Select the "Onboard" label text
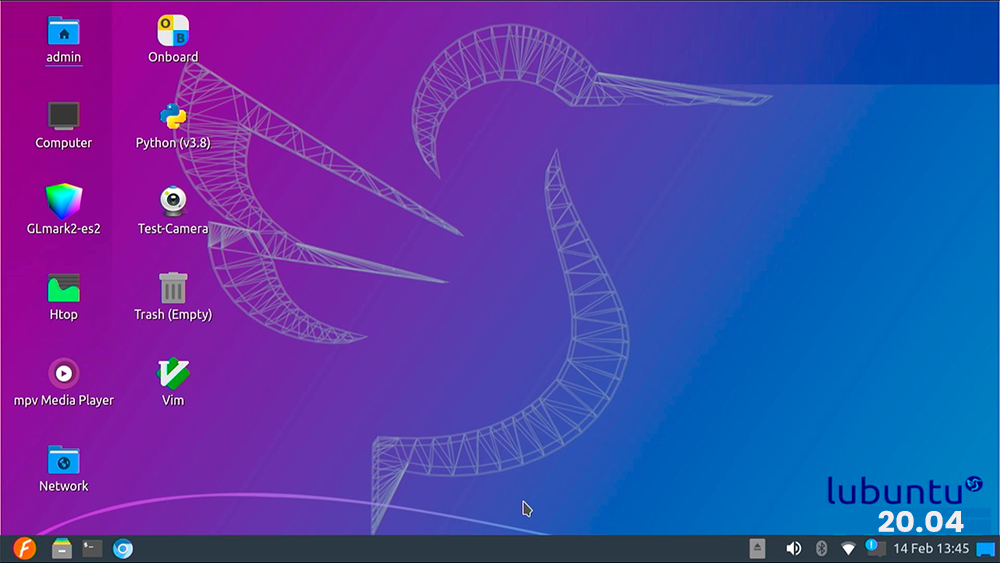Screen dimensions: 1000x563 coord(173,57)
